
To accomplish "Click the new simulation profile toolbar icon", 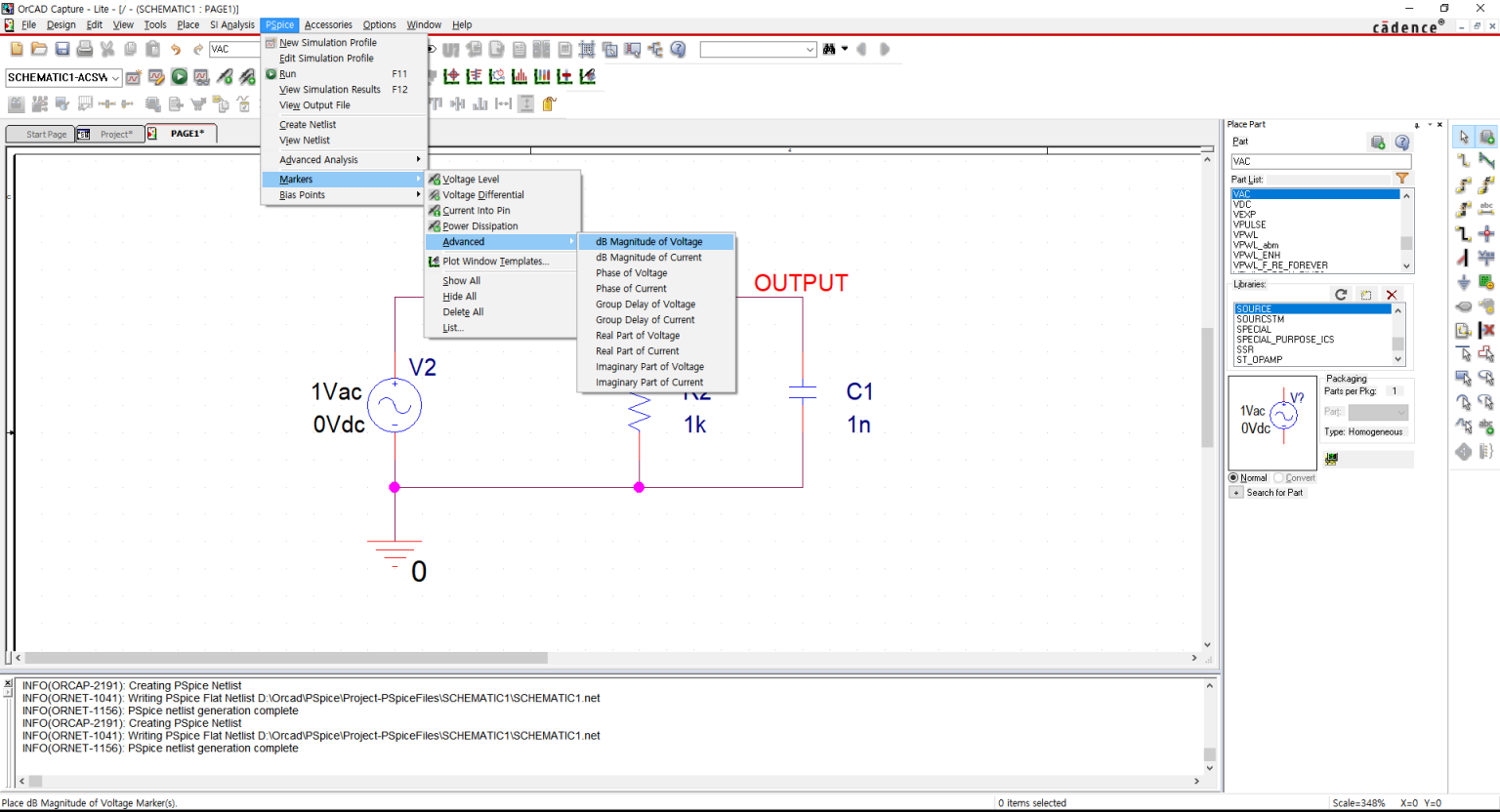I will pyautogui.click(x=134, y=76).
